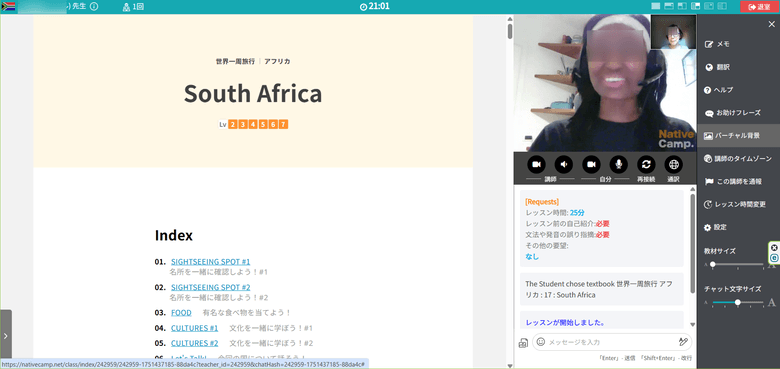Image resolution: width=780 pixels, height=369 pixels.
Task: Click the 世界一周旅行 breadcrumb text
Action: [235, 61]
